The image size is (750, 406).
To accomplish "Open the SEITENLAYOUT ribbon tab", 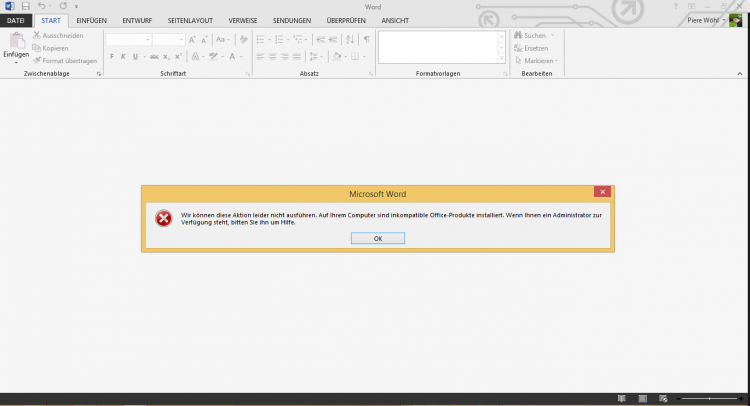I will (190, 21).
